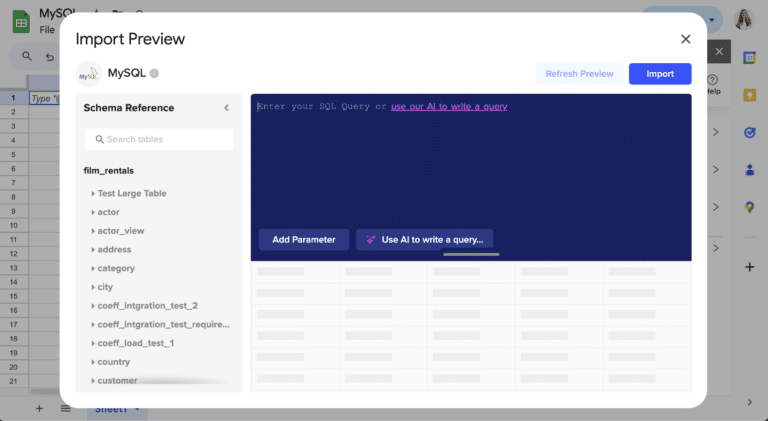
Task: Open Google Contacts side panel icon
Action: (749, 170)
